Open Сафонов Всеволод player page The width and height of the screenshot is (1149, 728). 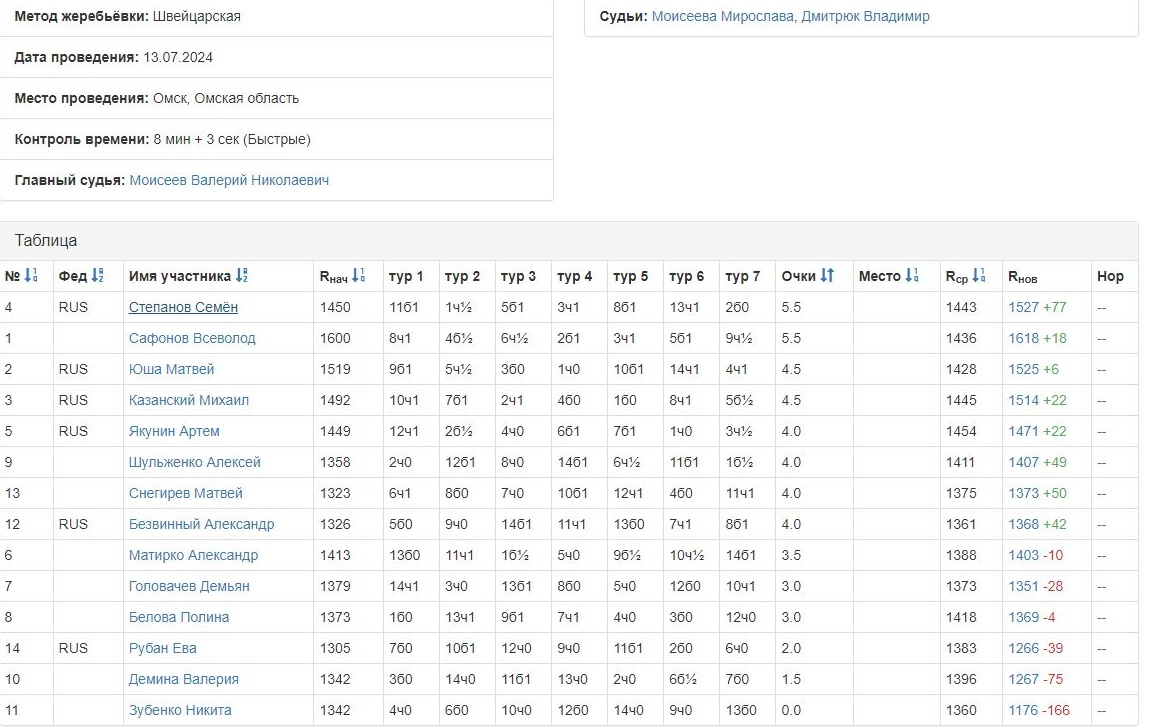[x=192, y=338]
